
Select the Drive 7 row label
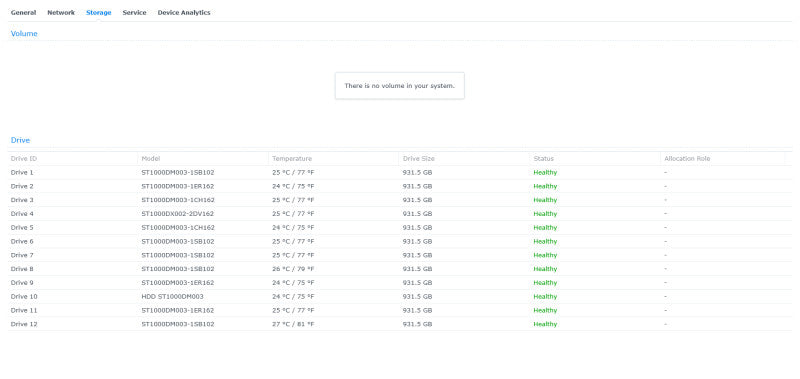22,255
